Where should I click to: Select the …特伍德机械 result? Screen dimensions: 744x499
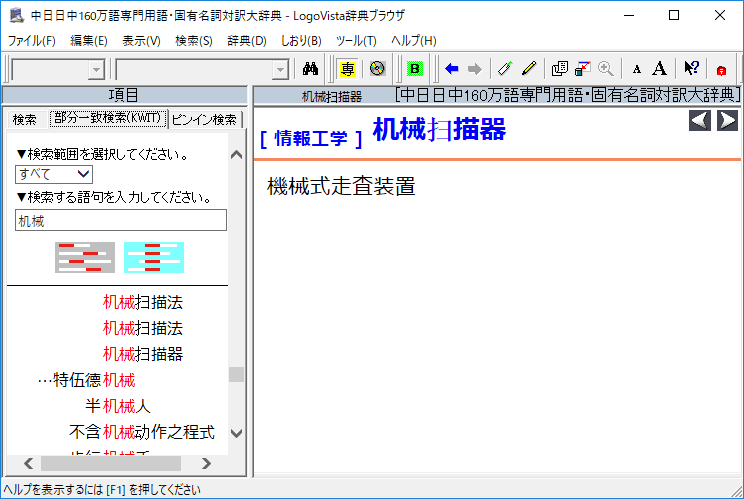click(x=87, y=380)
